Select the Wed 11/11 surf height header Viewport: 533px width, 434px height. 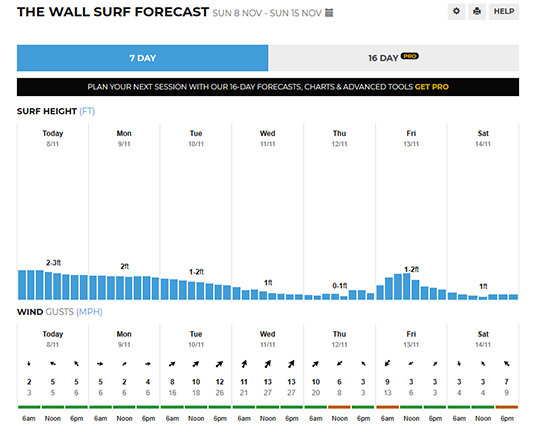(268, 138)
